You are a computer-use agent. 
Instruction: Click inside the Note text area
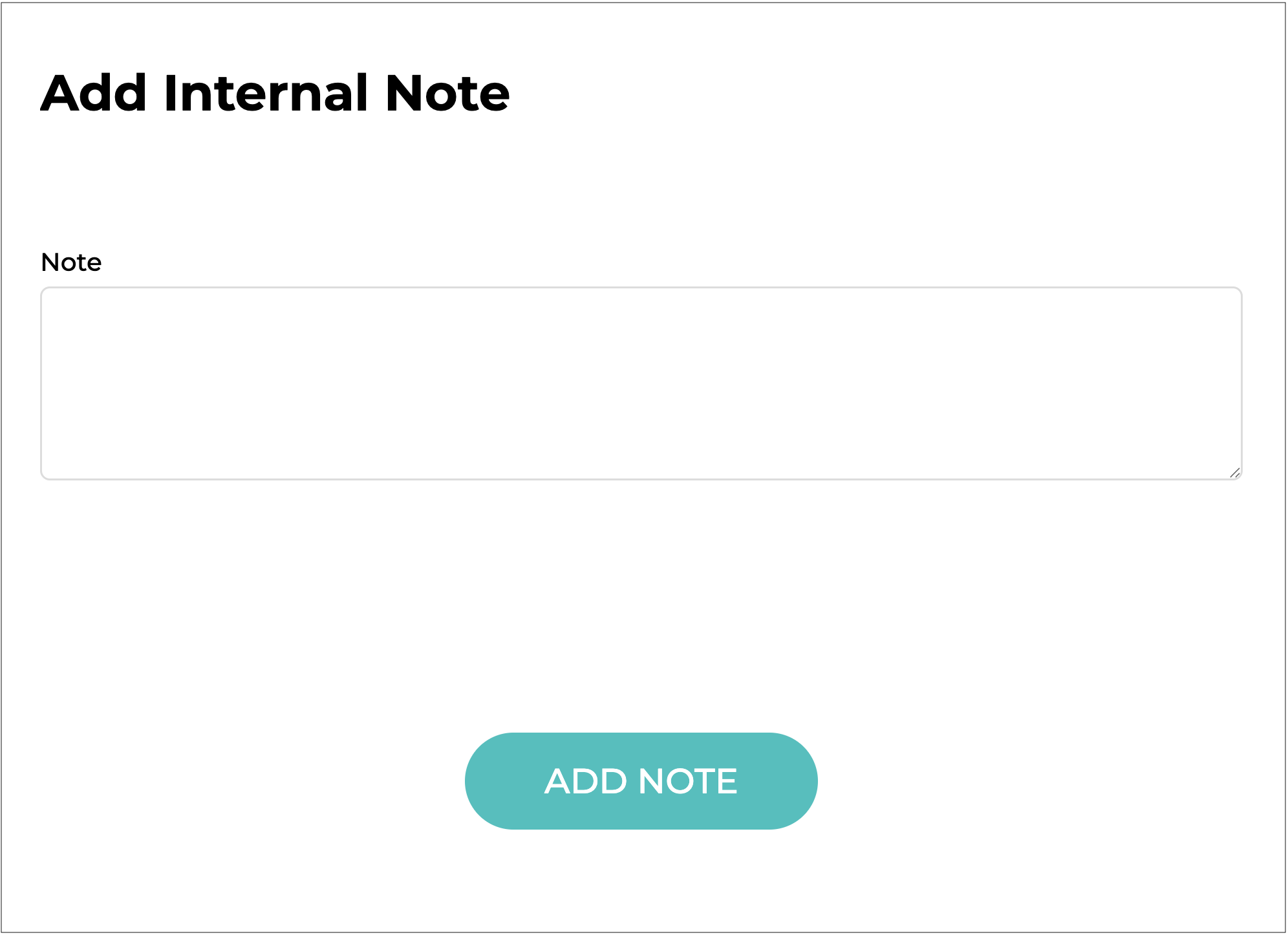click(640, 383)
